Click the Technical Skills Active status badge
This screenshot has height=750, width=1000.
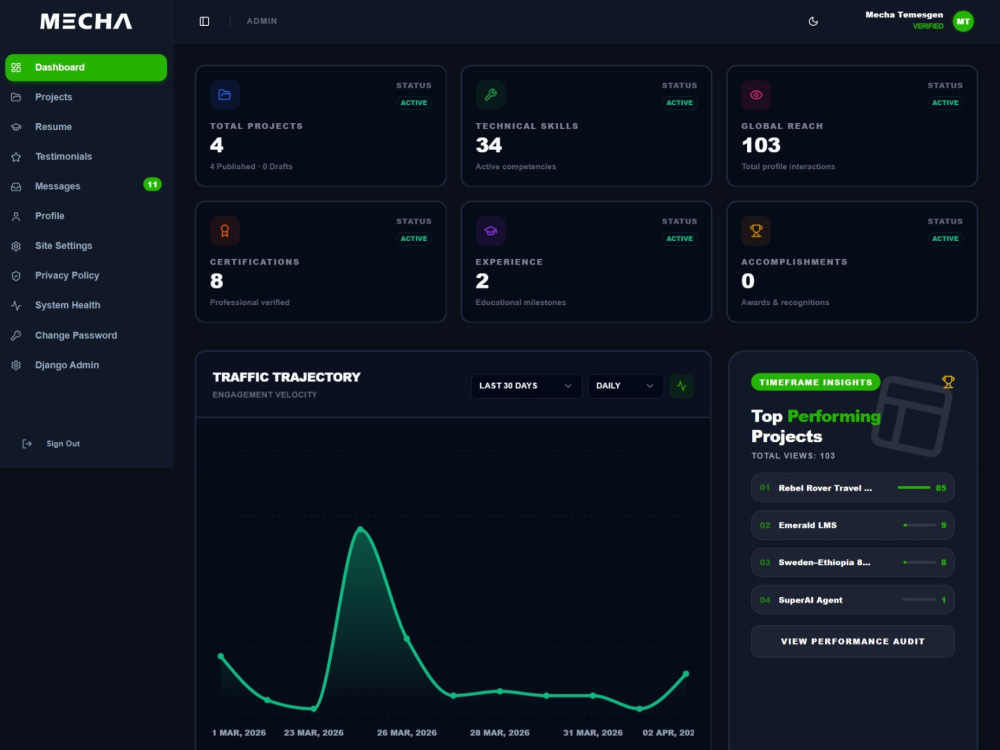pos(679,103)
